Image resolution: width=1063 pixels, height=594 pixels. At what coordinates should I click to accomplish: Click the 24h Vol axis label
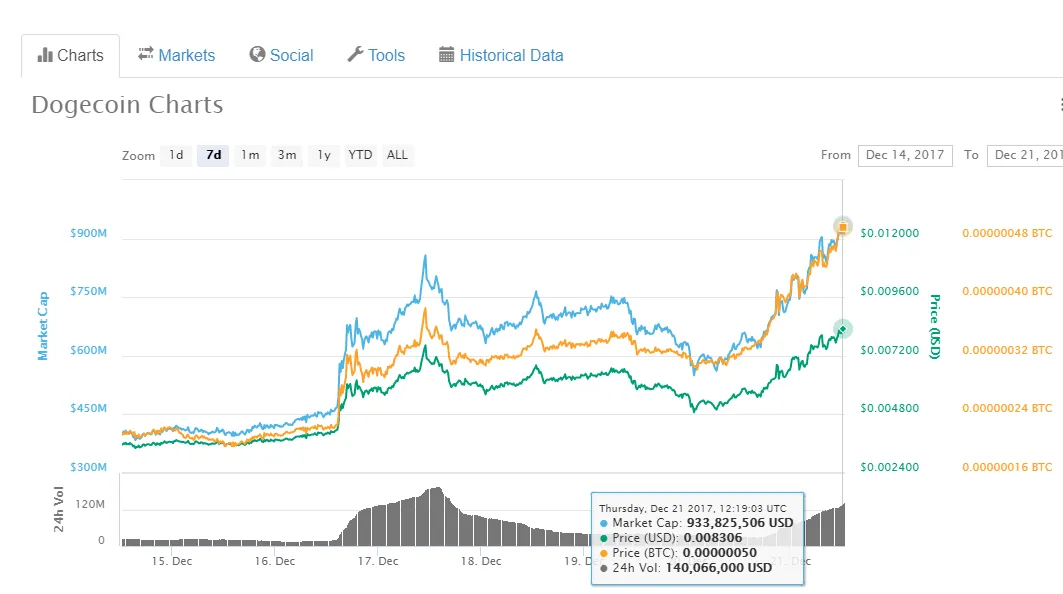point(58,509)
